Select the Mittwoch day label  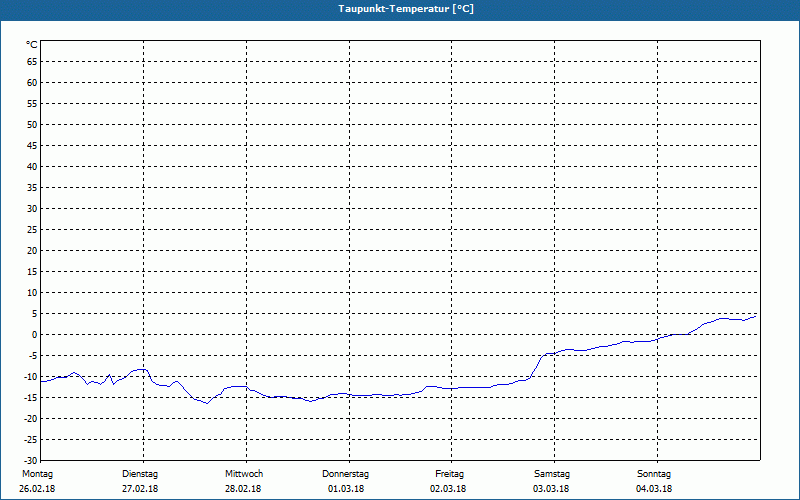(244, 474)
